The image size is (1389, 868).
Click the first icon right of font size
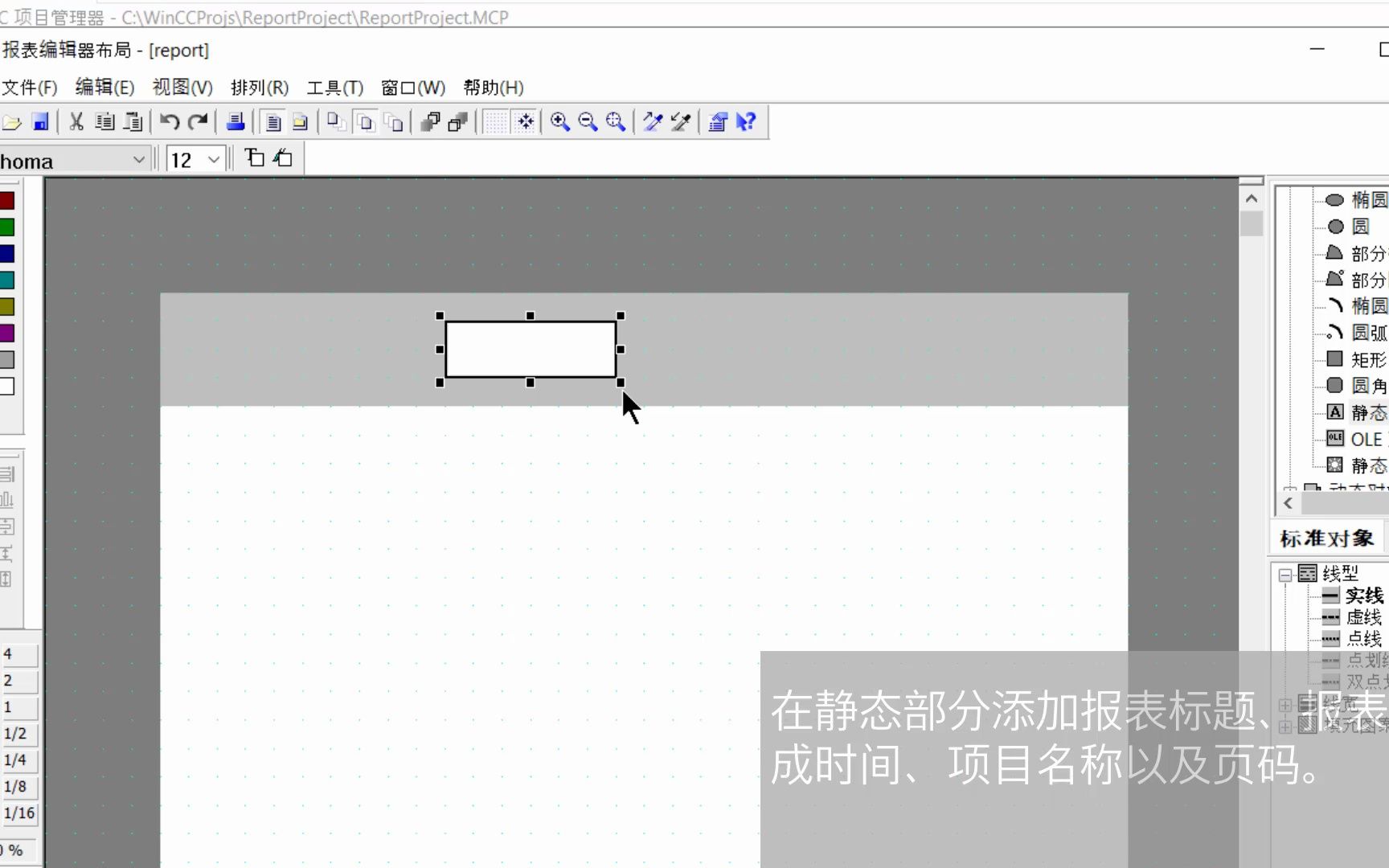pos(255,158)
